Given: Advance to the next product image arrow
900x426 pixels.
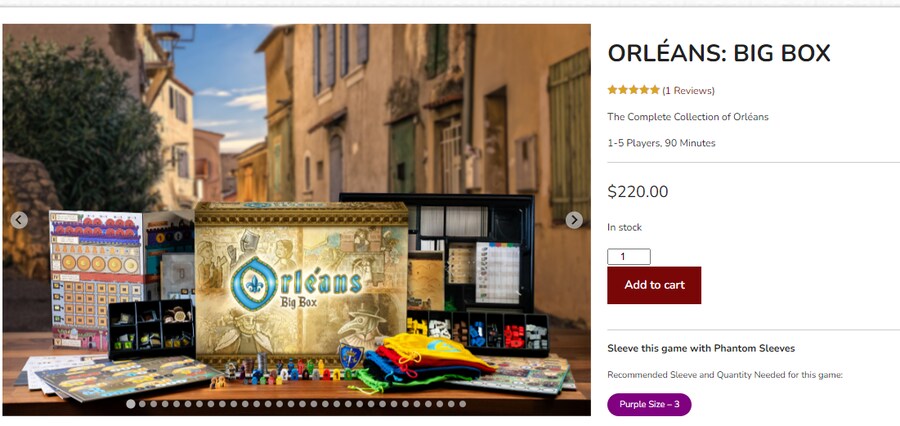Looking at the screenshot, I should 574,220.
